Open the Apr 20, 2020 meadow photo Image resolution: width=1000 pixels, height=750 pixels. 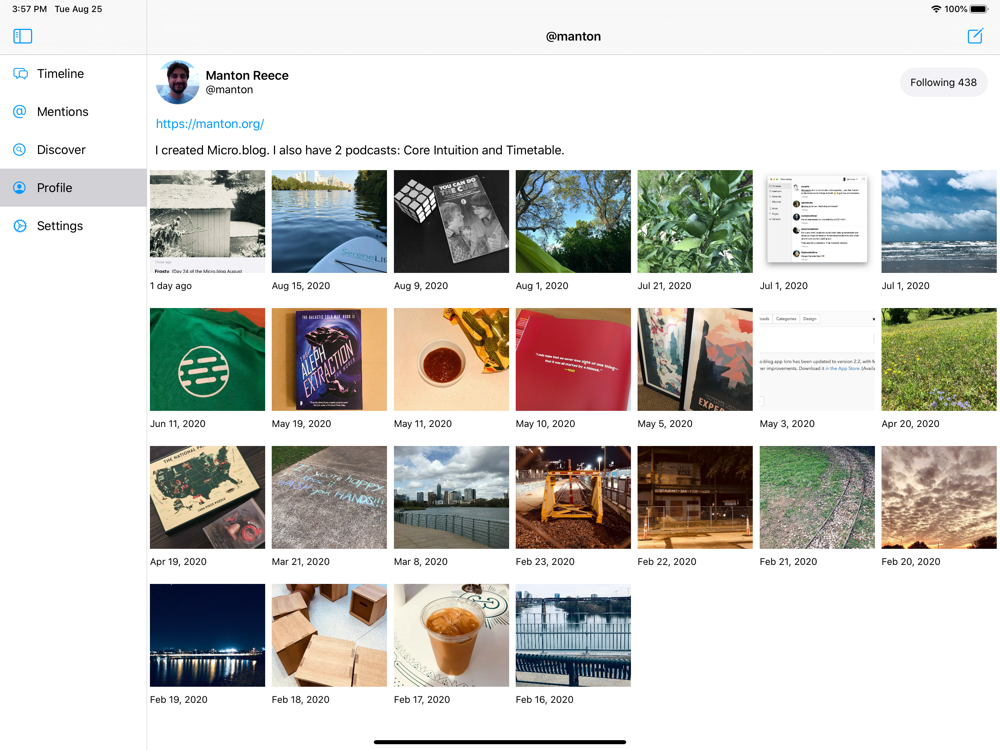pos(939,360)
